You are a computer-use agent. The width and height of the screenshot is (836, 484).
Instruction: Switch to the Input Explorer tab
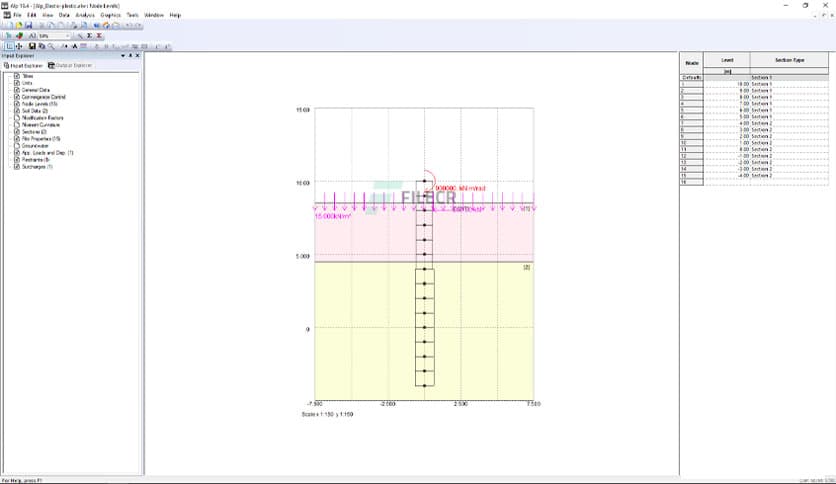tap(23, 66)
